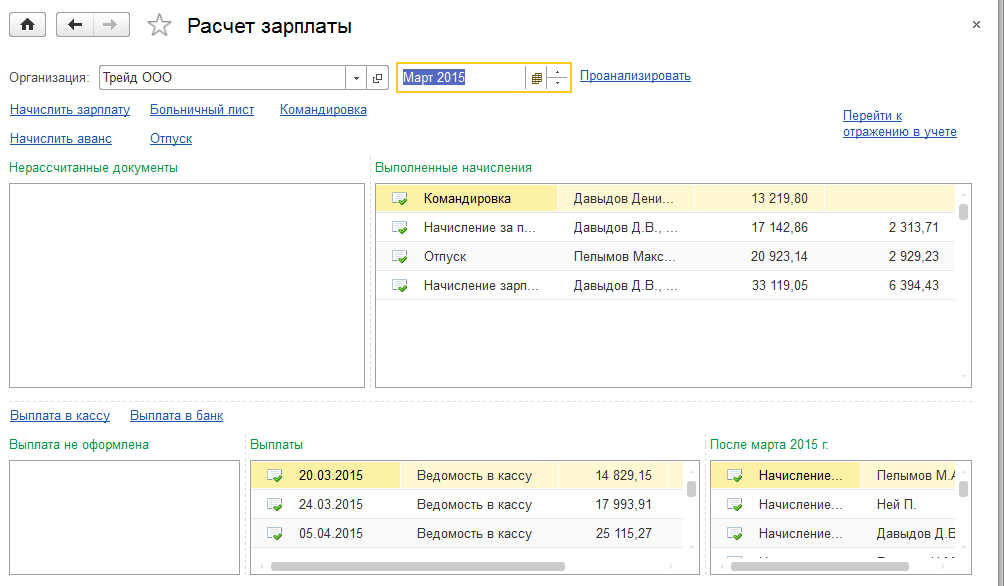Click the Больничный лист link

pos(202,110)
